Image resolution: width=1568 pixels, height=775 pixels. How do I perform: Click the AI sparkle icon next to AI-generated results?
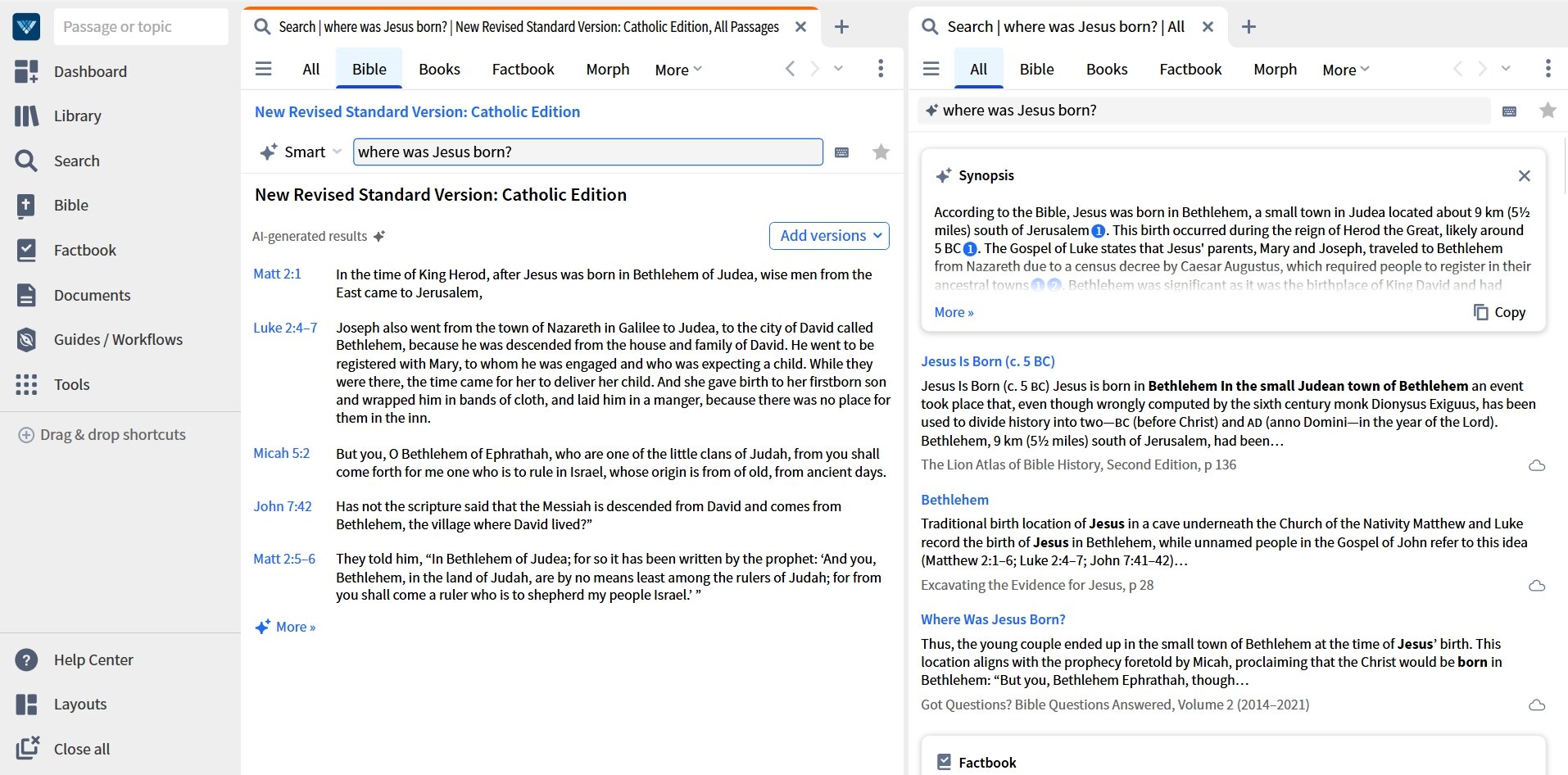click(x=378, y=236)
